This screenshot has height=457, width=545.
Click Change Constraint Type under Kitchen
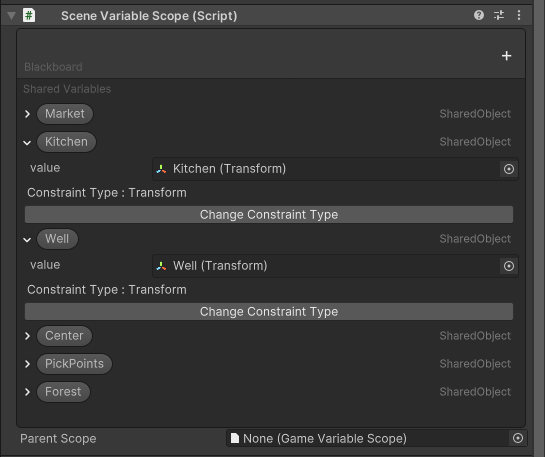click(269, 214)
